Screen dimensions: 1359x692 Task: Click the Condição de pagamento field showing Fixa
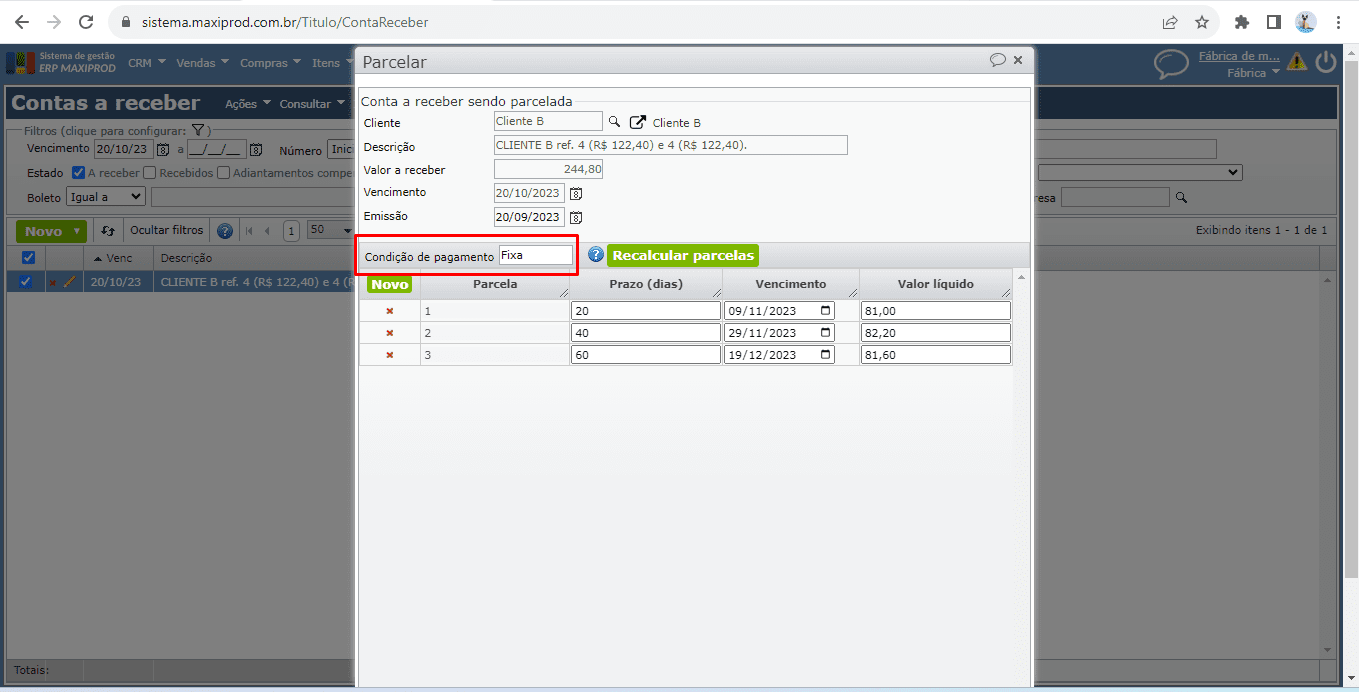coord(536,256)
